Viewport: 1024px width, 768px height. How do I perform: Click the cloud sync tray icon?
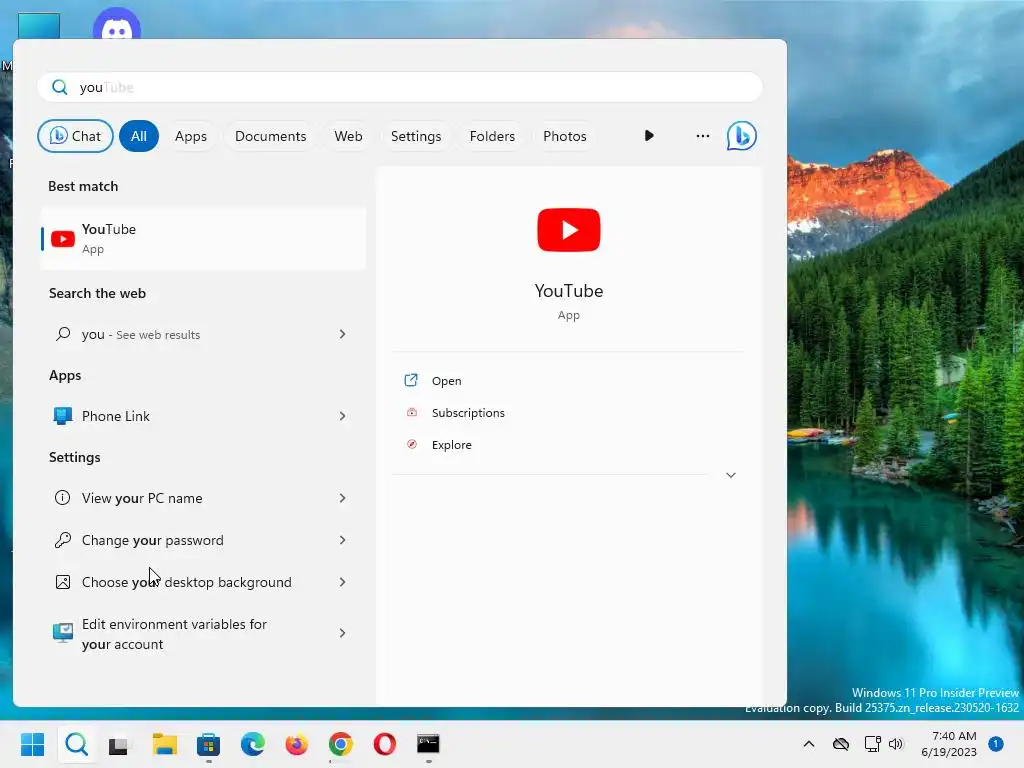coord(840,744)
